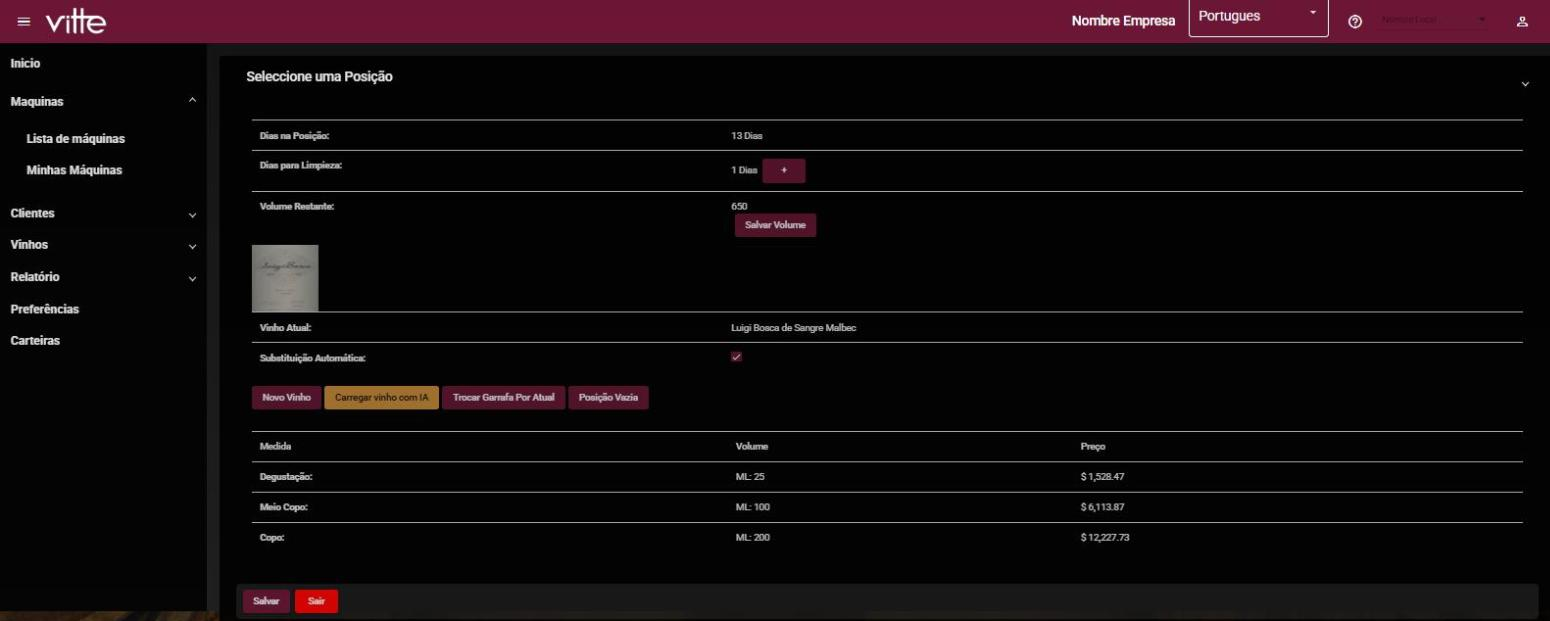Image resolution: width=1550 pixels, height=621 pixels.
Task: Click Carregar vinho com IA button
Action: (x=381, y=398)
